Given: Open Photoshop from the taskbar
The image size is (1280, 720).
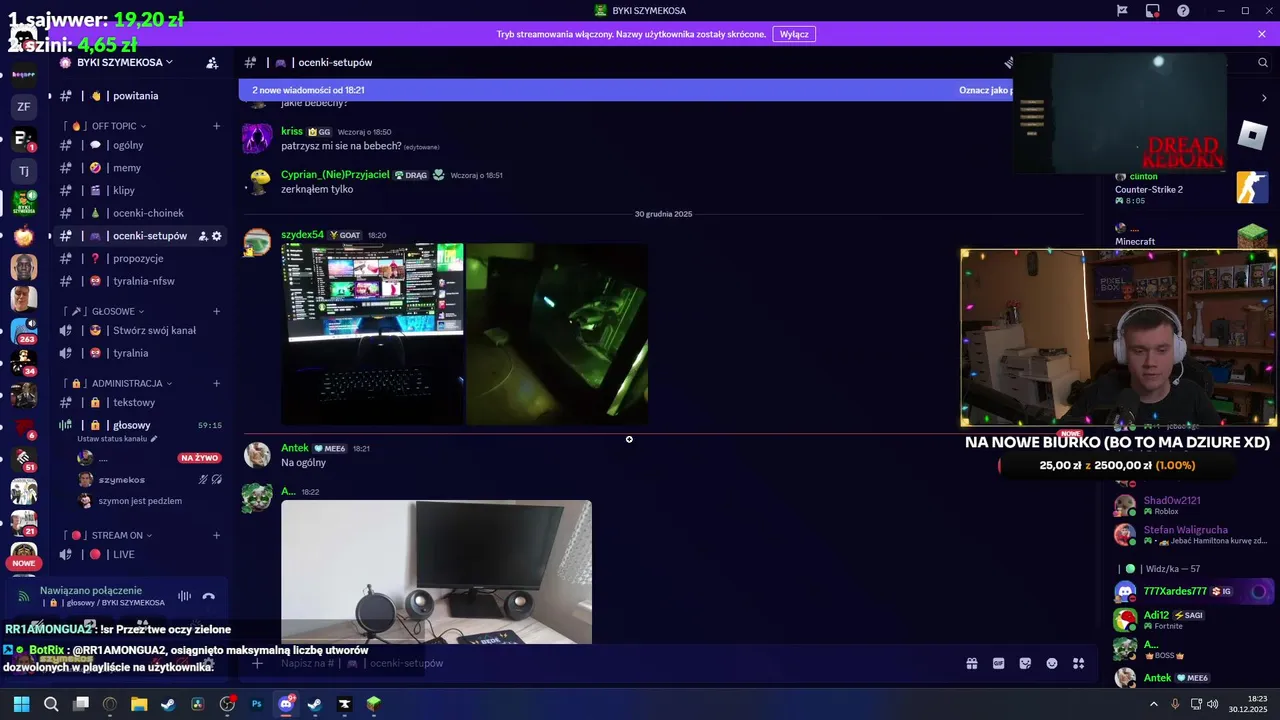Looking at the screenshot, I should 256,704.
